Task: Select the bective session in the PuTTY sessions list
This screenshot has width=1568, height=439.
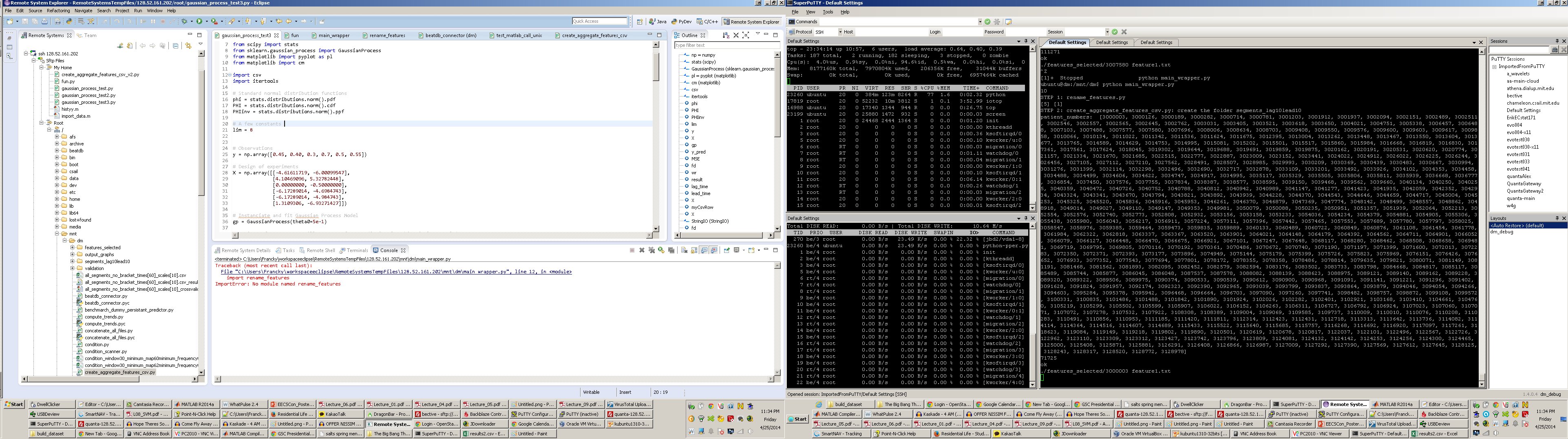Action: tap(1515, 95)
